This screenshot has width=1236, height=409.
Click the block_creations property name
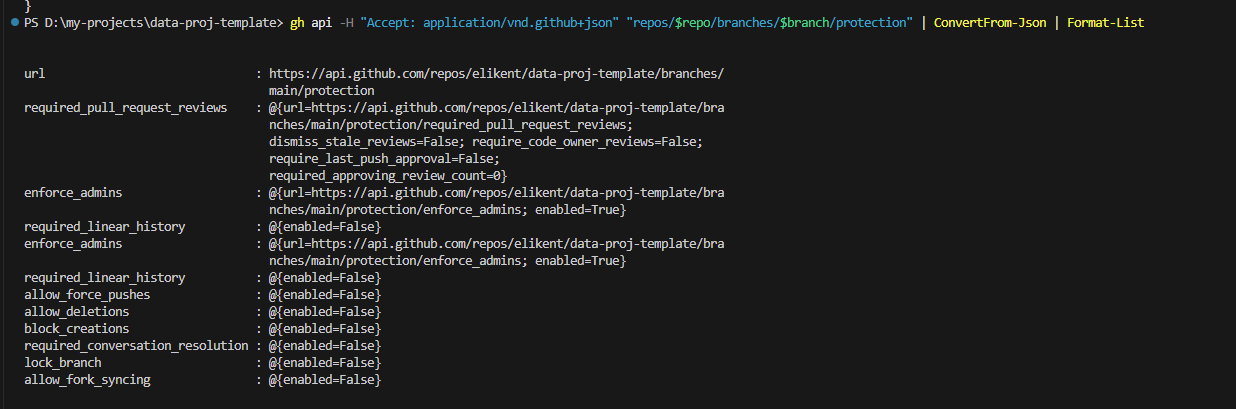tap(76, 328)
